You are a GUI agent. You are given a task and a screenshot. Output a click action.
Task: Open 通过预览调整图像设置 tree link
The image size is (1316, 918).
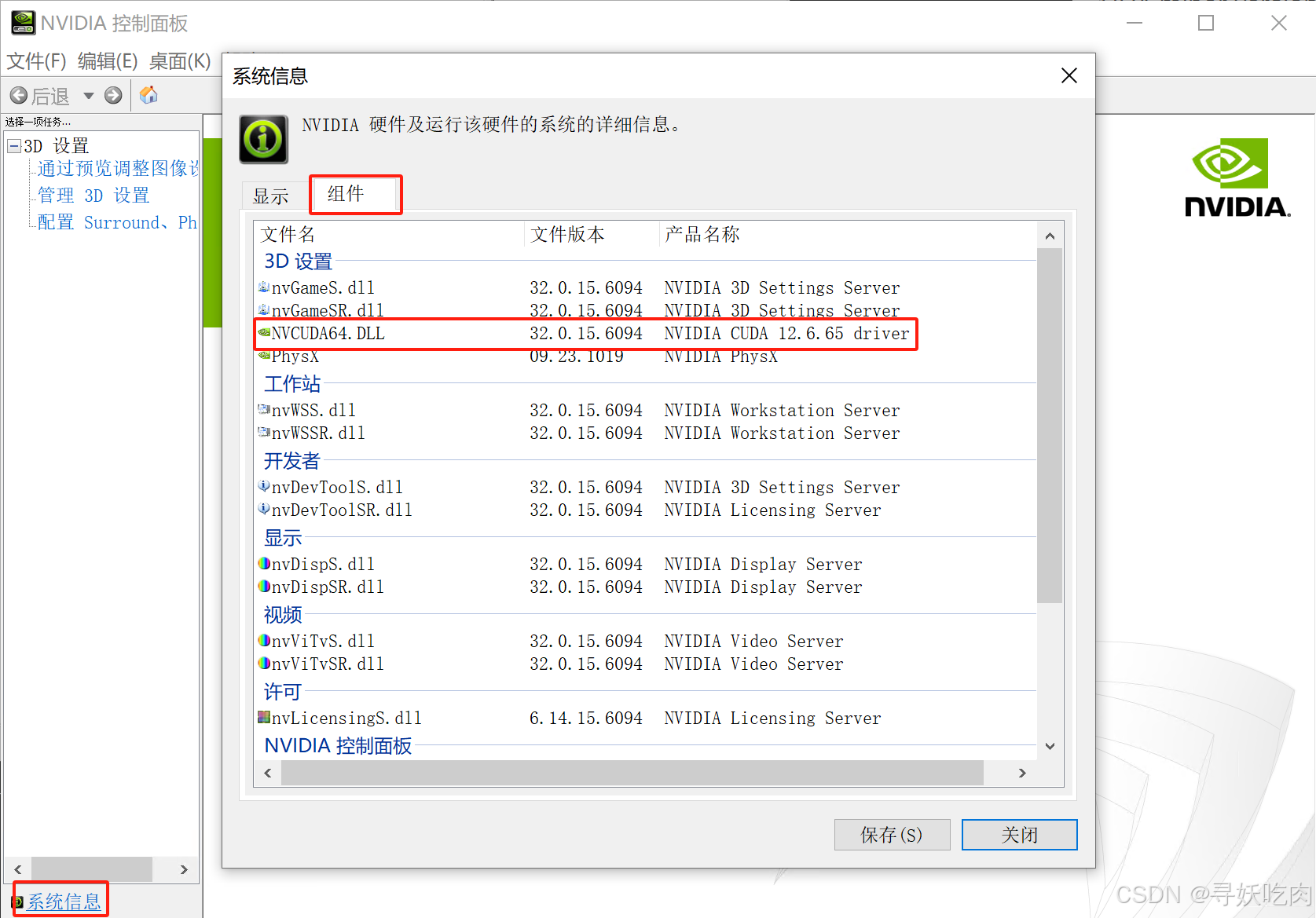click(118, 169)
